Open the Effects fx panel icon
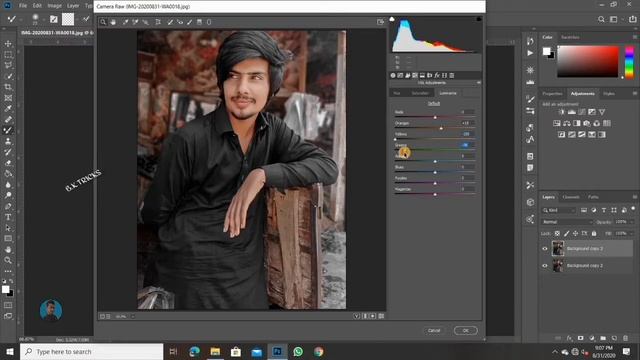Screen dimensions: 640x360 coord(437,76)
